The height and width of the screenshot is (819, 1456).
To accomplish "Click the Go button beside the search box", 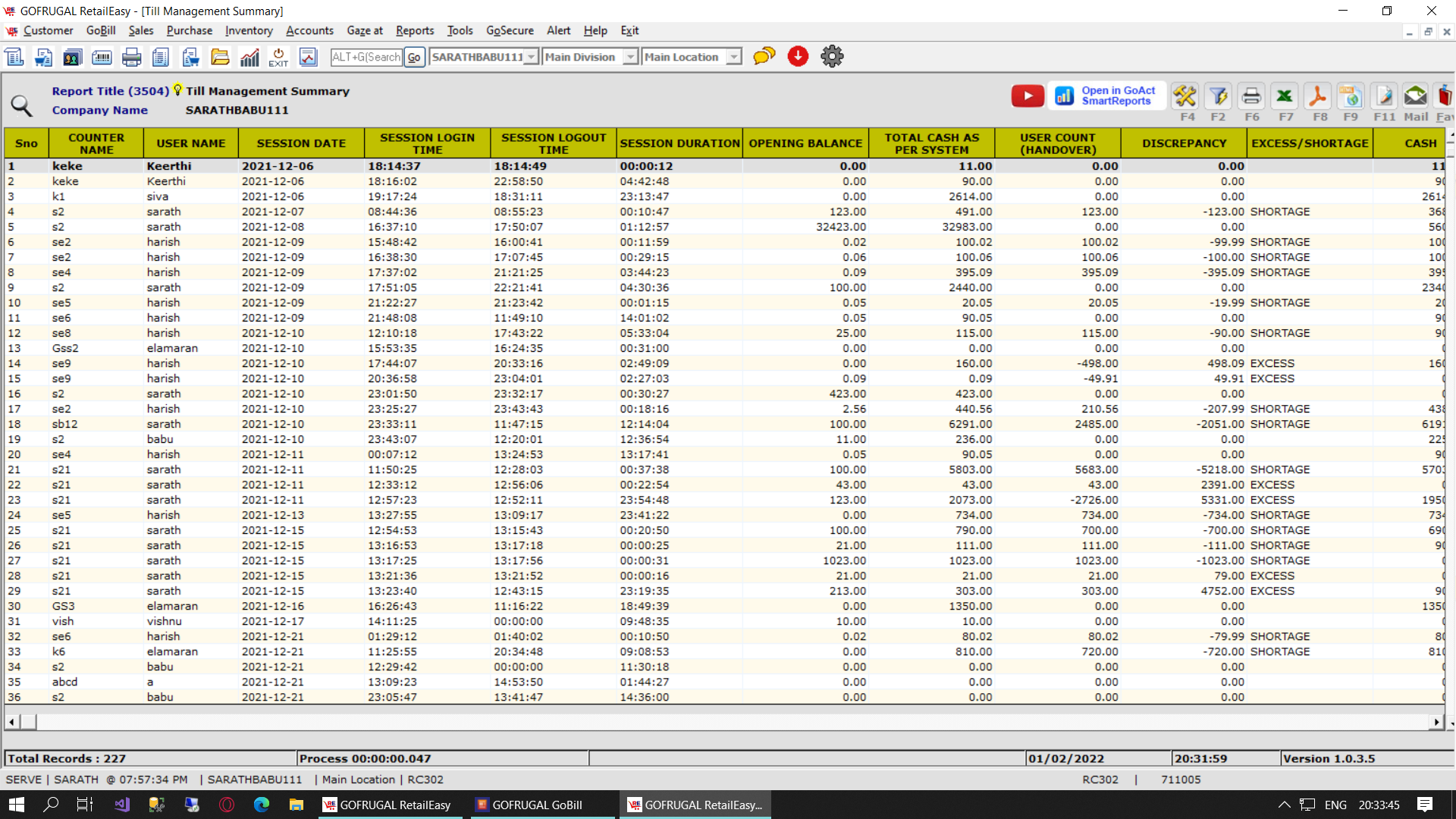I will [414, 57].
